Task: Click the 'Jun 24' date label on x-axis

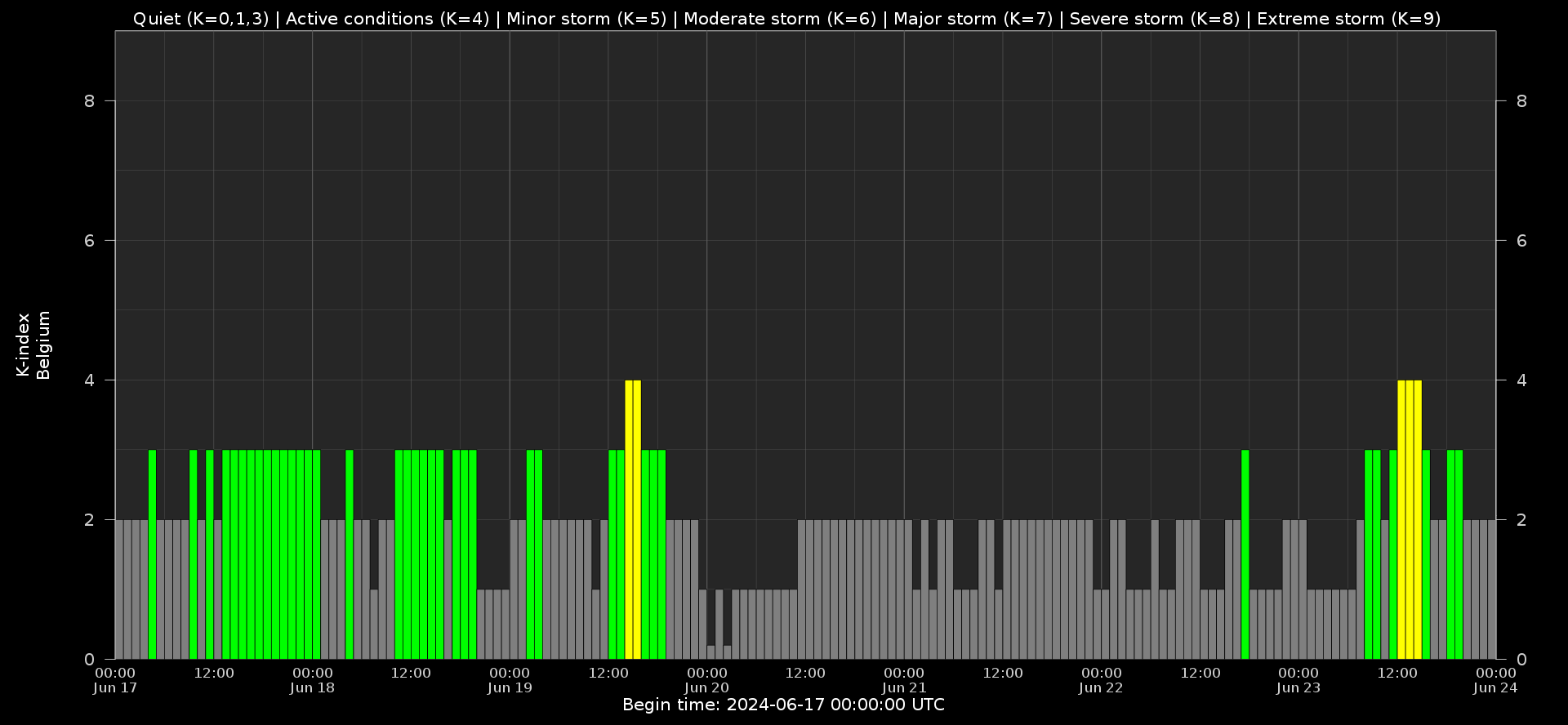Action: pyautogui.click(x=1495, y=687)
